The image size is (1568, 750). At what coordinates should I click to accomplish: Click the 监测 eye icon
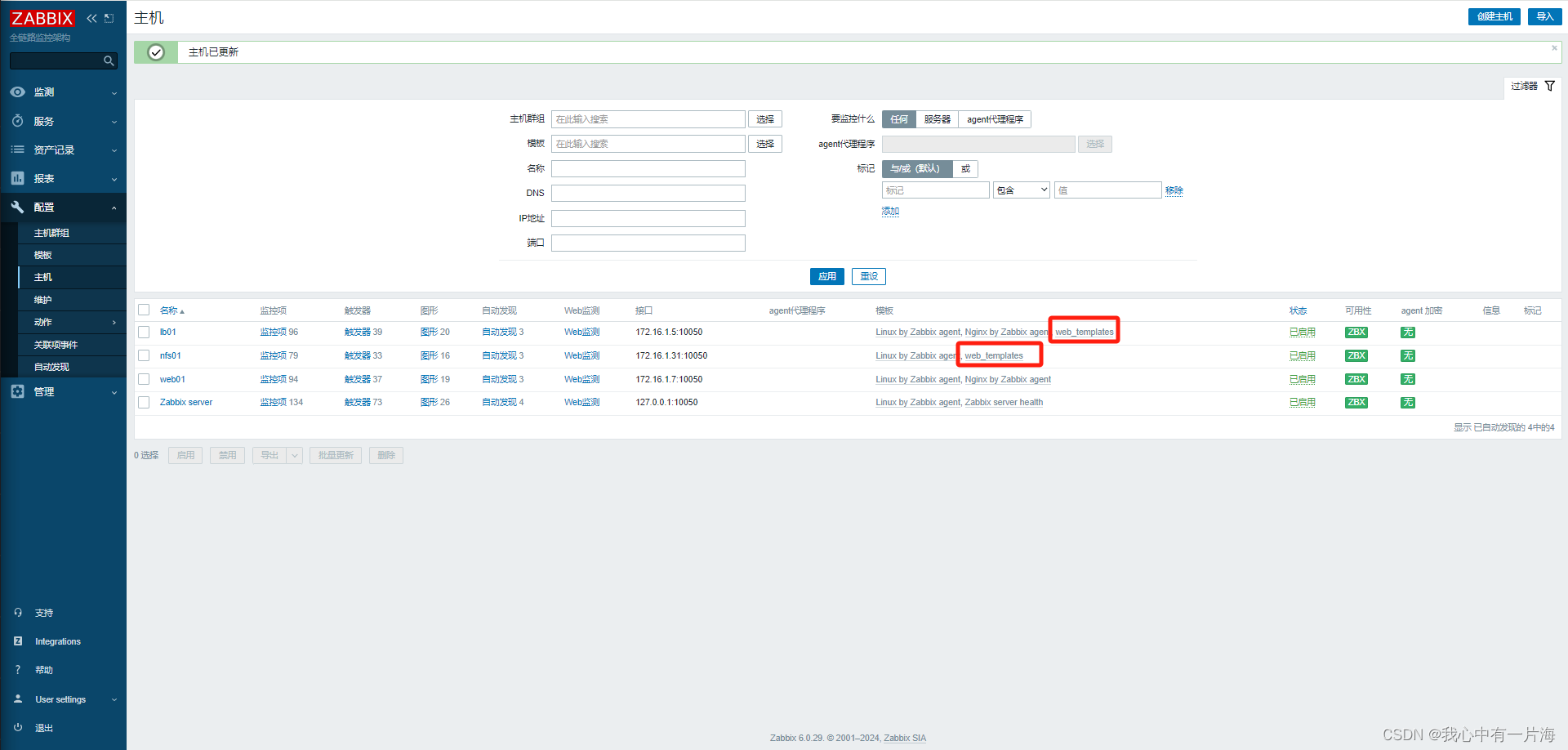(x=17, y=92)
